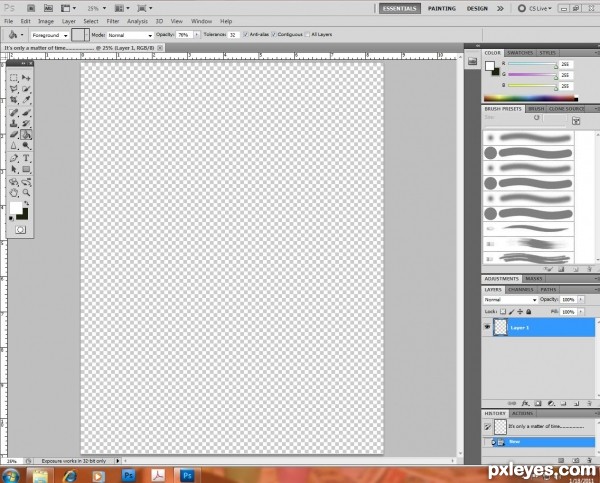Image resolution: width=600 pixels, height=483 pixels.
Task: Toggle the Contiguous checkbox
Action: 274,34
